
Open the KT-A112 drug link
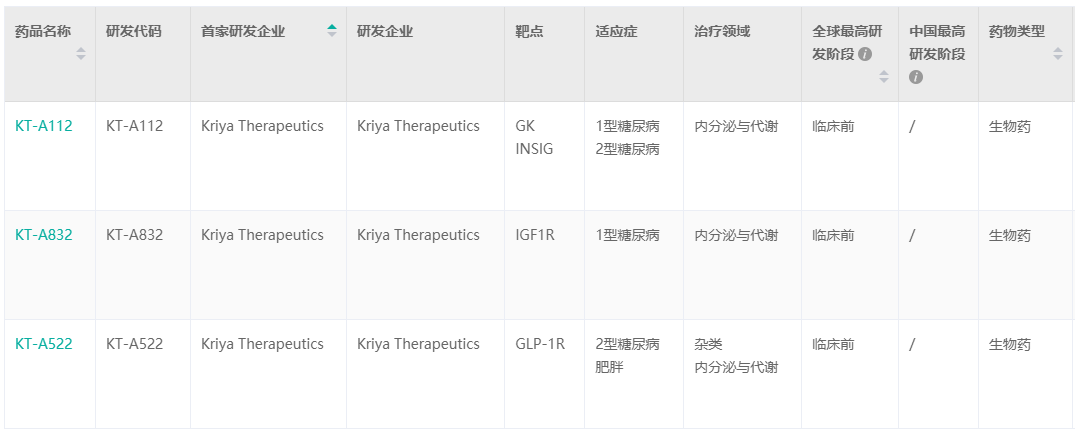pos(44,126)
